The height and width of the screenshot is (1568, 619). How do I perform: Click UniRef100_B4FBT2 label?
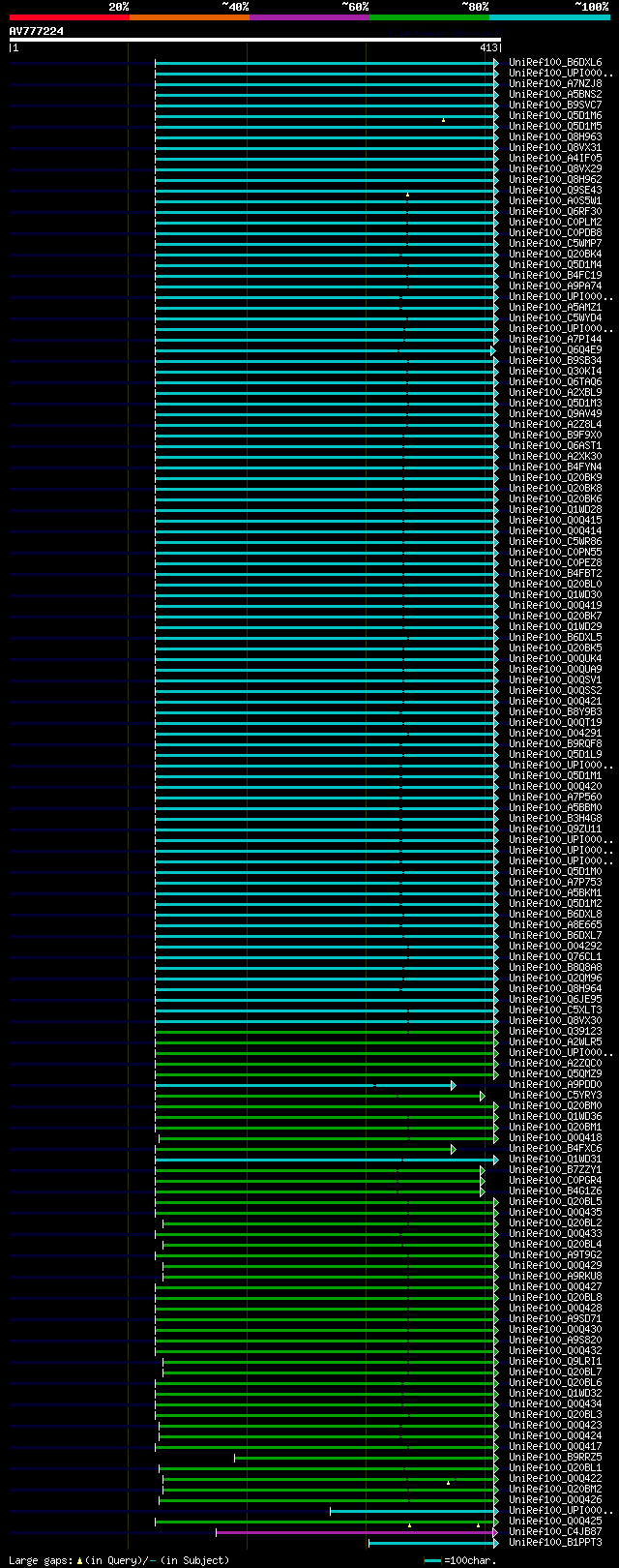tap(555, 574)
